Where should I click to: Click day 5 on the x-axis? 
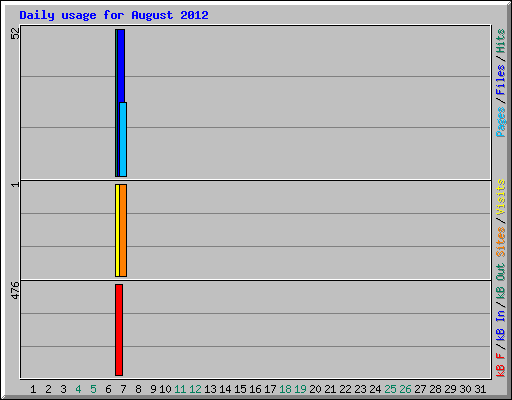click(93, 389)
